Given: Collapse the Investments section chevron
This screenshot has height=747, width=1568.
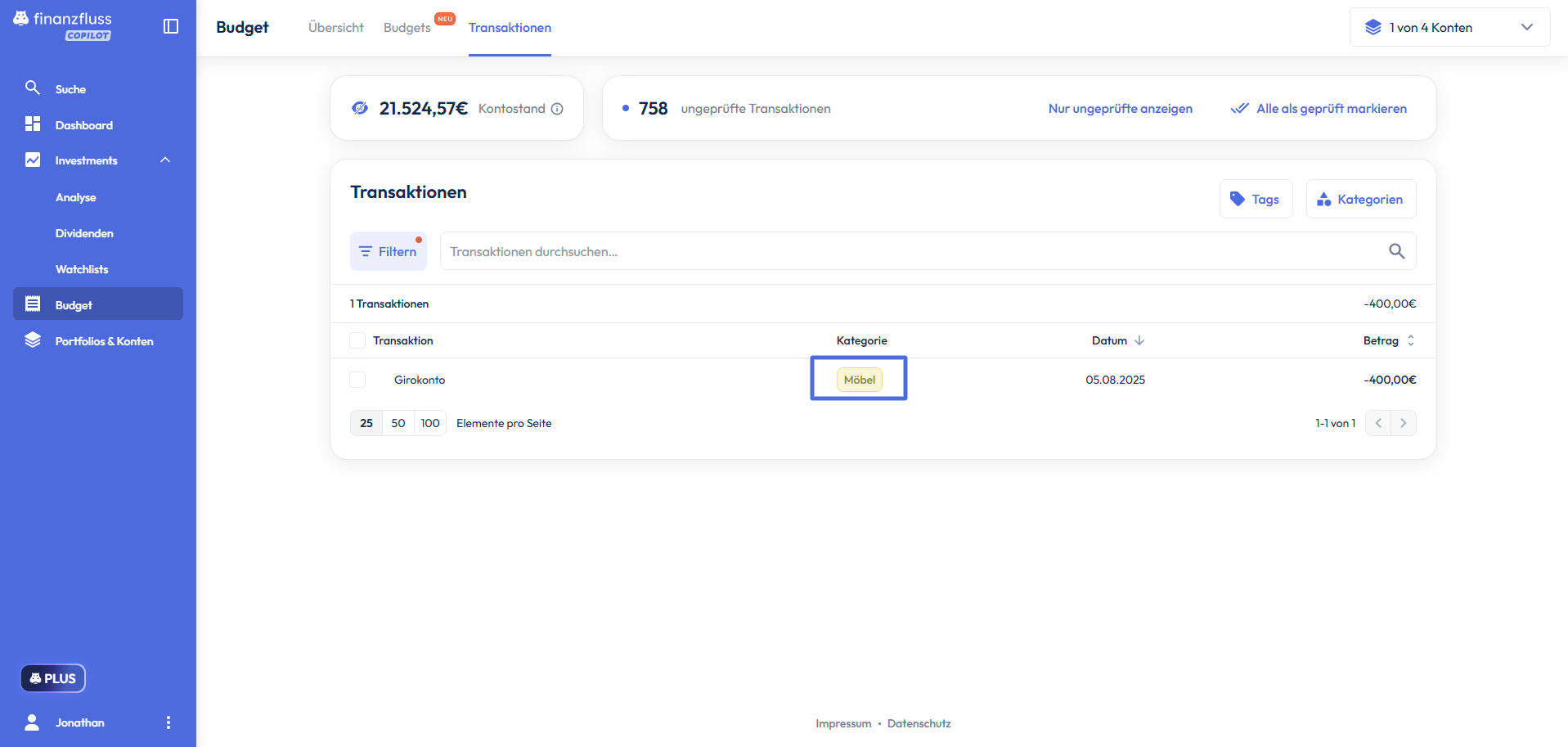Looking at the screenshot, I should 165,160.
